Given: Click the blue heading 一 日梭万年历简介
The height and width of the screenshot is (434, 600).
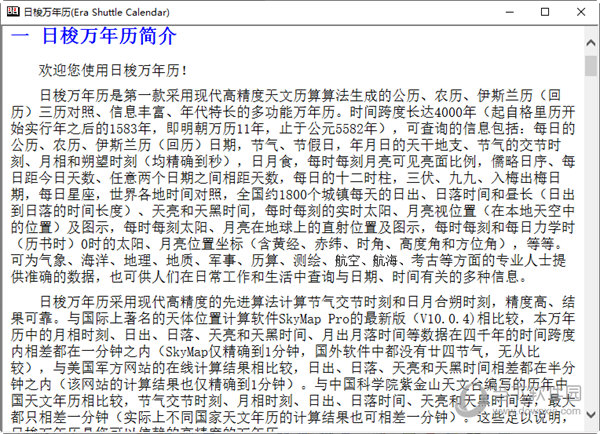Looking at the screenshot, I should 94,37.
